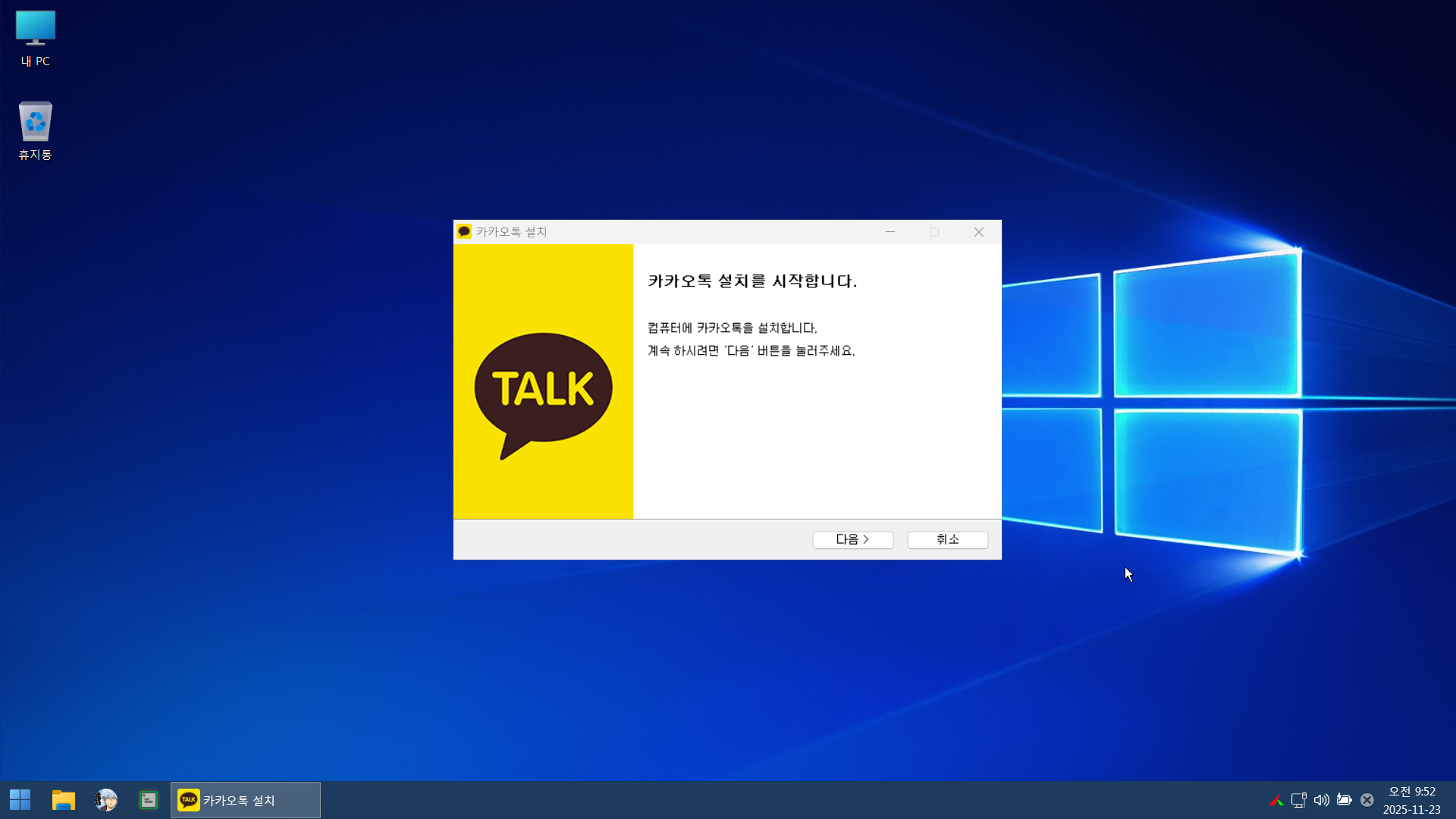This screenshot has height=819, width=1456.
Task: Open the volume speaker tray icon
Action: pos(1321,800)
